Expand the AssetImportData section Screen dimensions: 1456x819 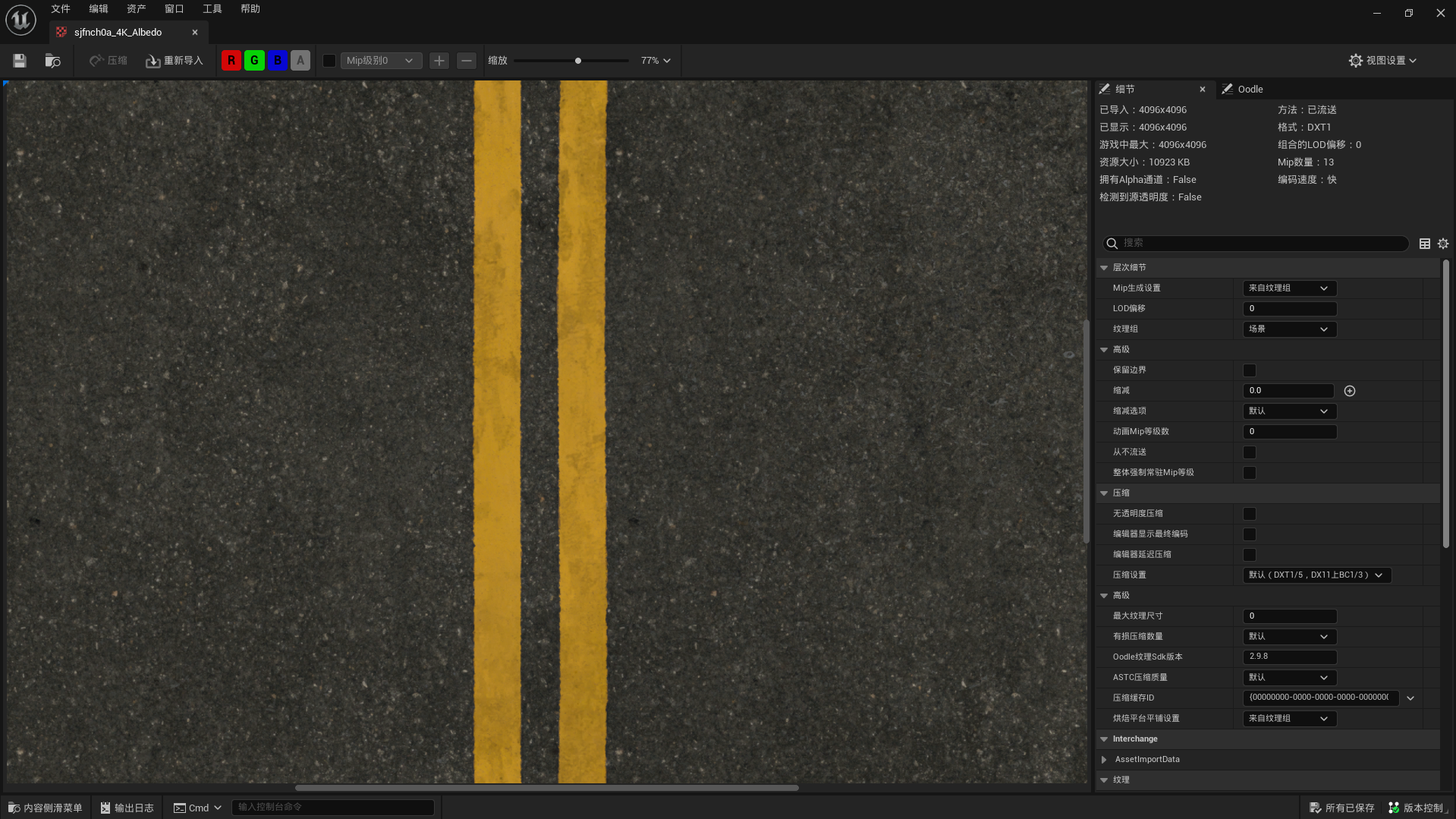coord(1105,760)
